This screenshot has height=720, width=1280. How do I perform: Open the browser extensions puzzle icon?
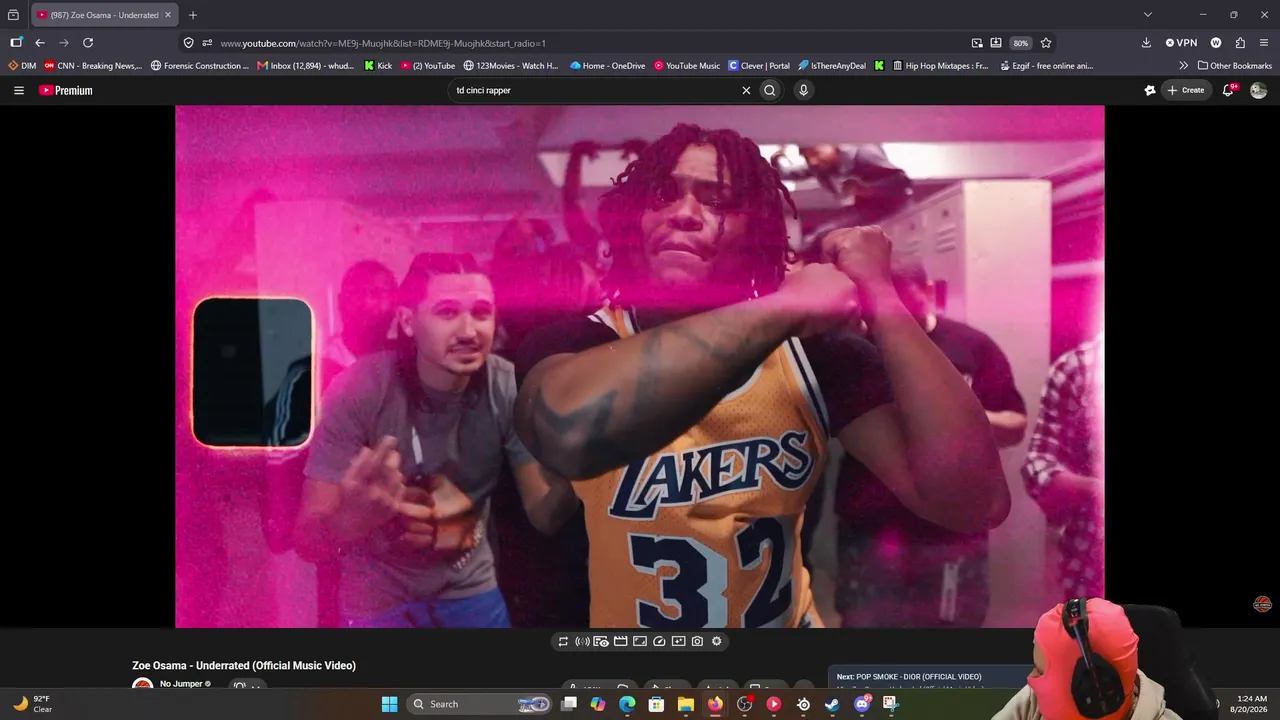[1240, 43]
